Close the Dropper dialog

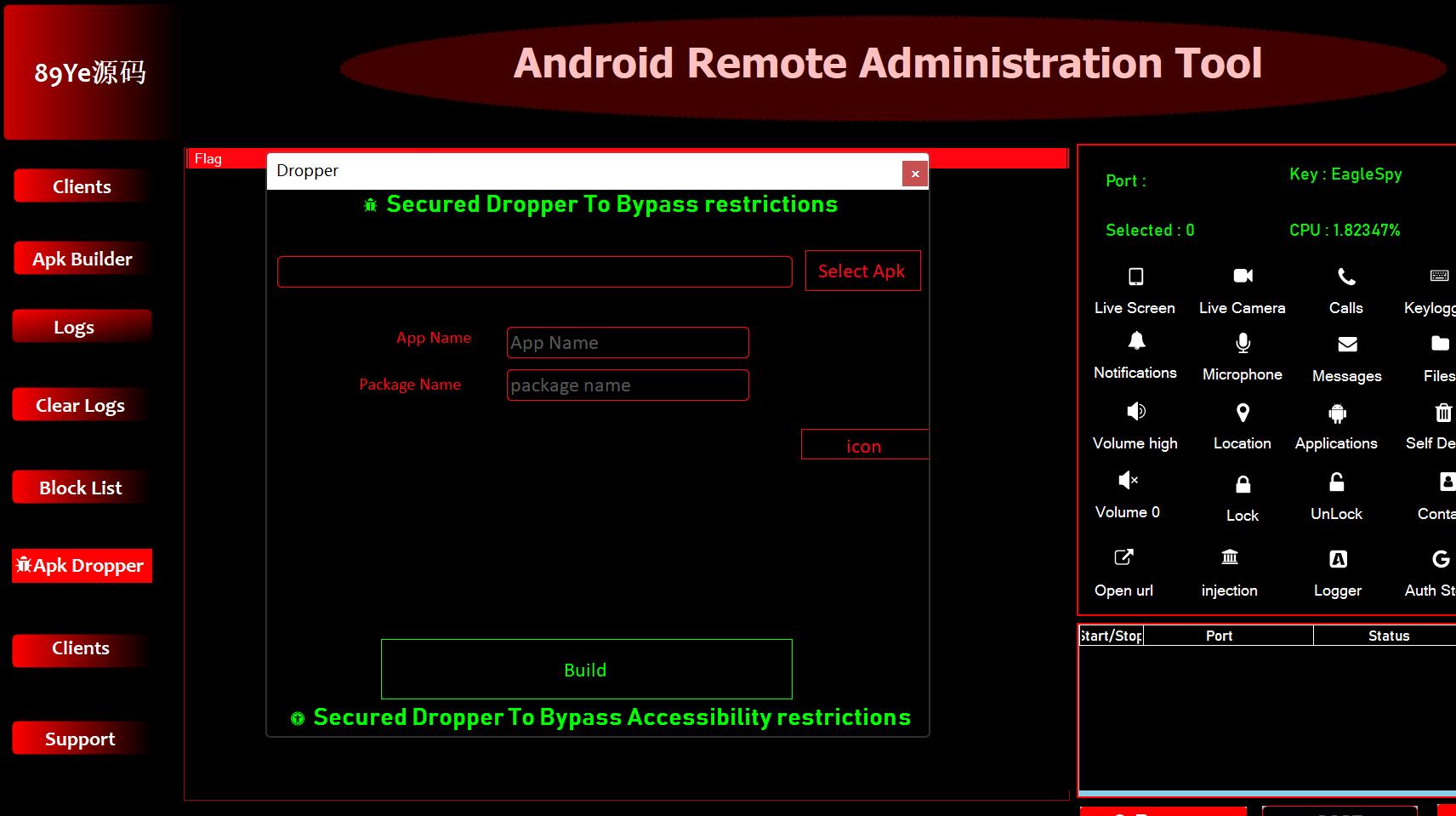(x=915, y=174)
